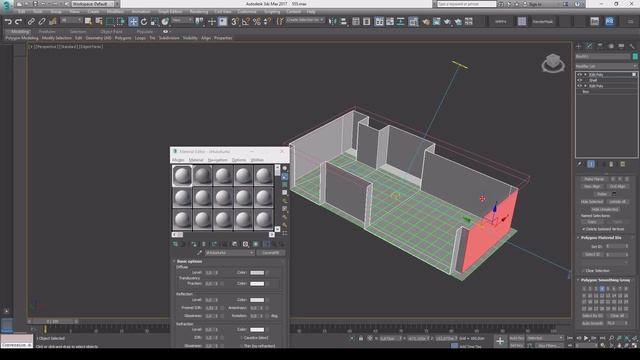
Task: Click Clear All smoothing groups button
Action: pyautogui.click(x=618, y=316)
